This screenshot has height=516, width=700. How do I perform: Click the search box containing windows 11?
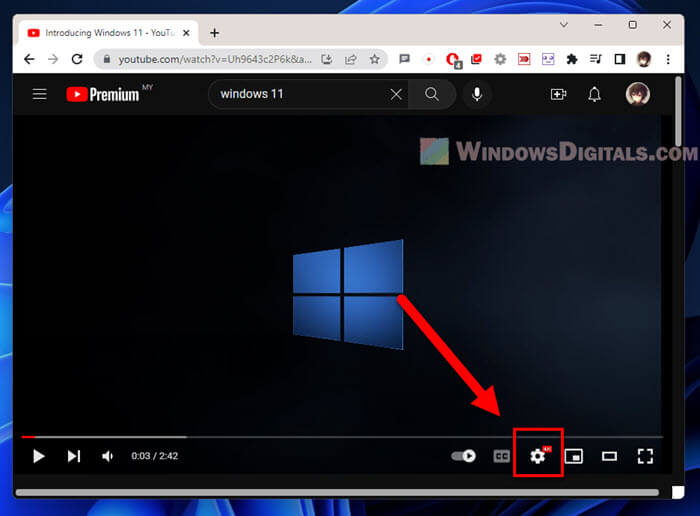[x=300, y=94]
